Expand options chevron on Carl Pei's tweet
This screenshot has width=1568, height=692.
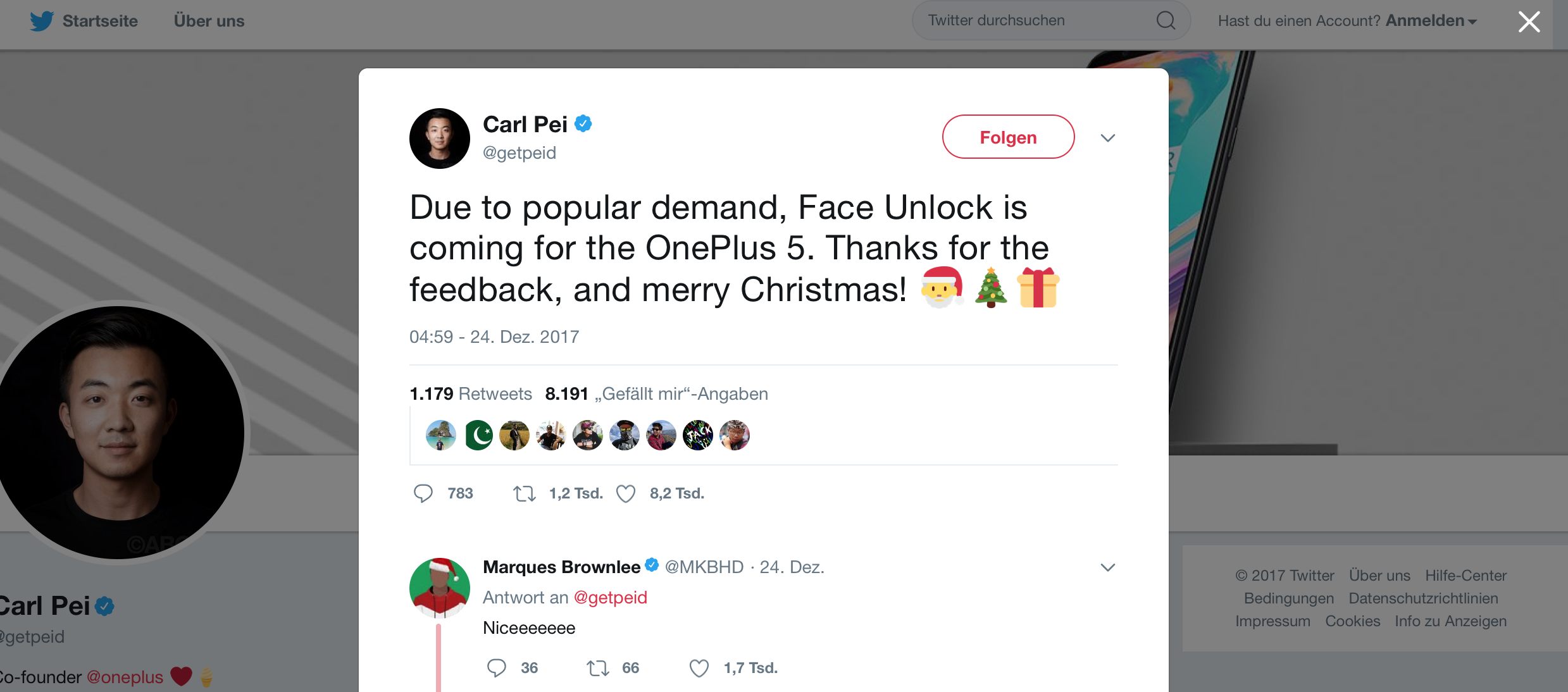pos(1108,138)
